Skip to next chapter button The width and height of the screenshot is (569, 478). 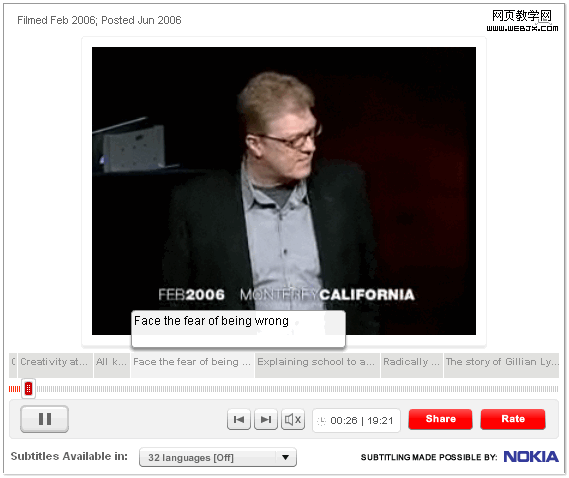(x=266, y=420)
